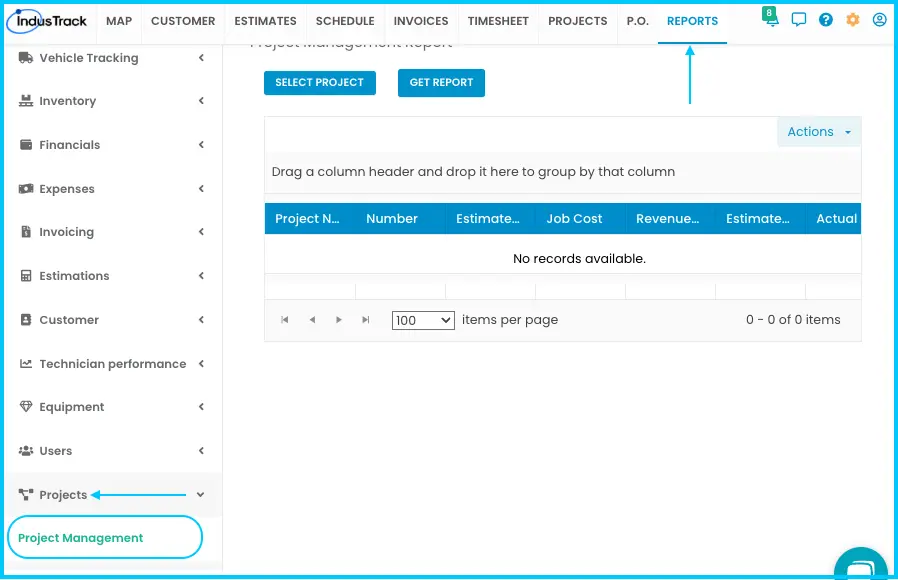Expand the Customer section chevron
Image resolution: width=898 pixels, height=580 pixels.
click(201, 319)
